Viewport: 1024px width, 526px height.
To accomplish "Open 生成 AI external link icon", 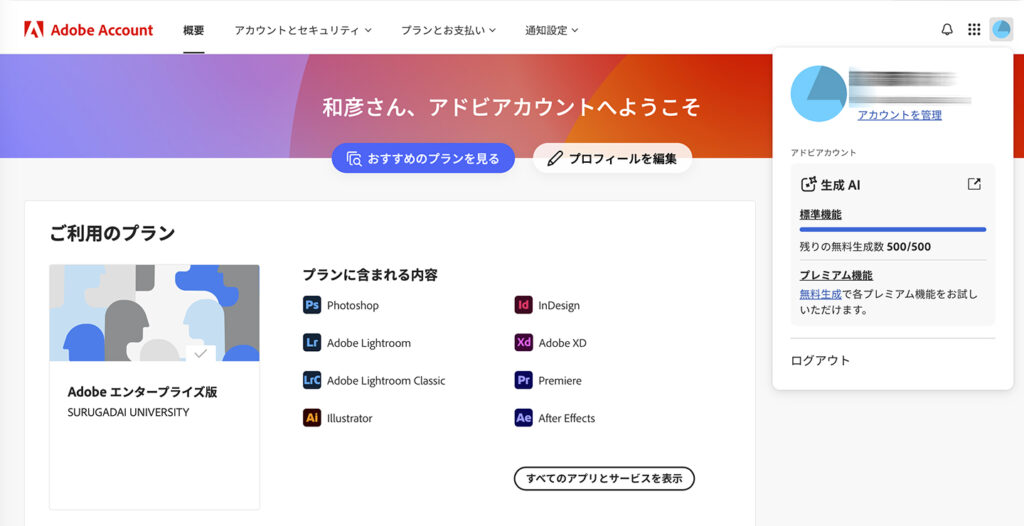I will [x=974, y=184].
